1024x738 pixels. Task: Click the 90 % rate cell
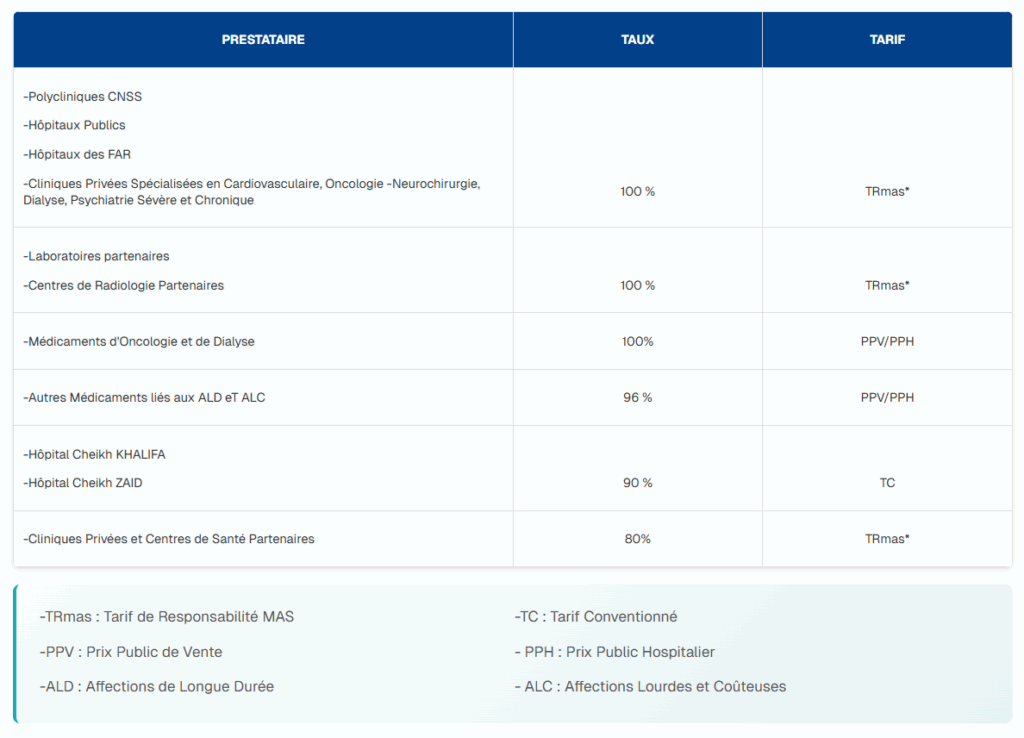tap(637, 484)
